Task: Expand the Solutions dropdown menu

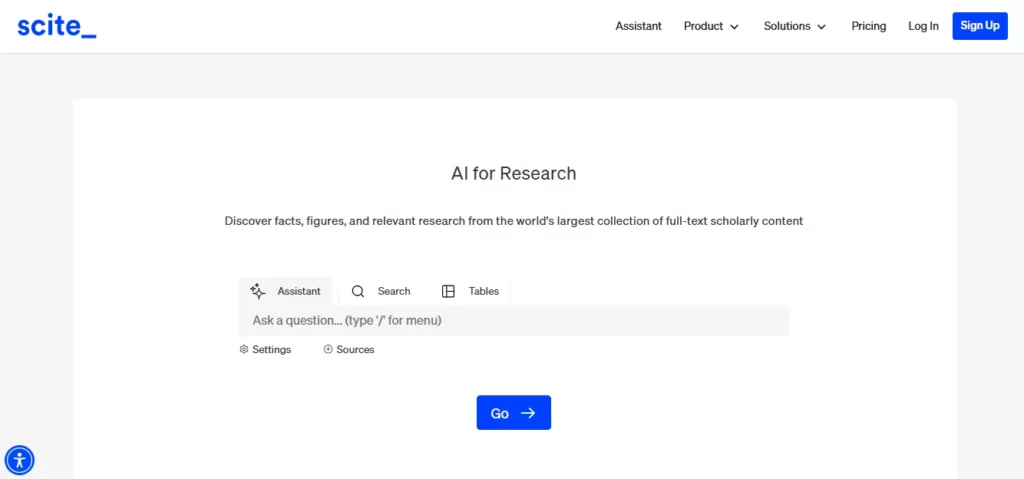Action: click(x=795, y=26)
